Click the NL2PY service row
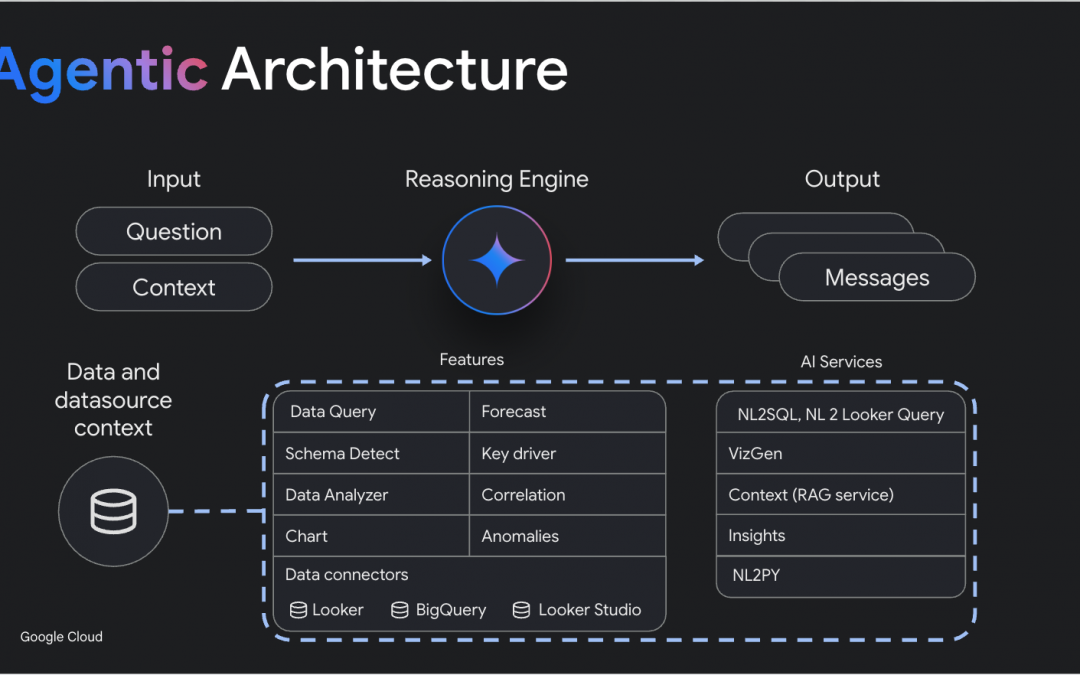This screenshot has width=1080, height=675. point(840,576)
